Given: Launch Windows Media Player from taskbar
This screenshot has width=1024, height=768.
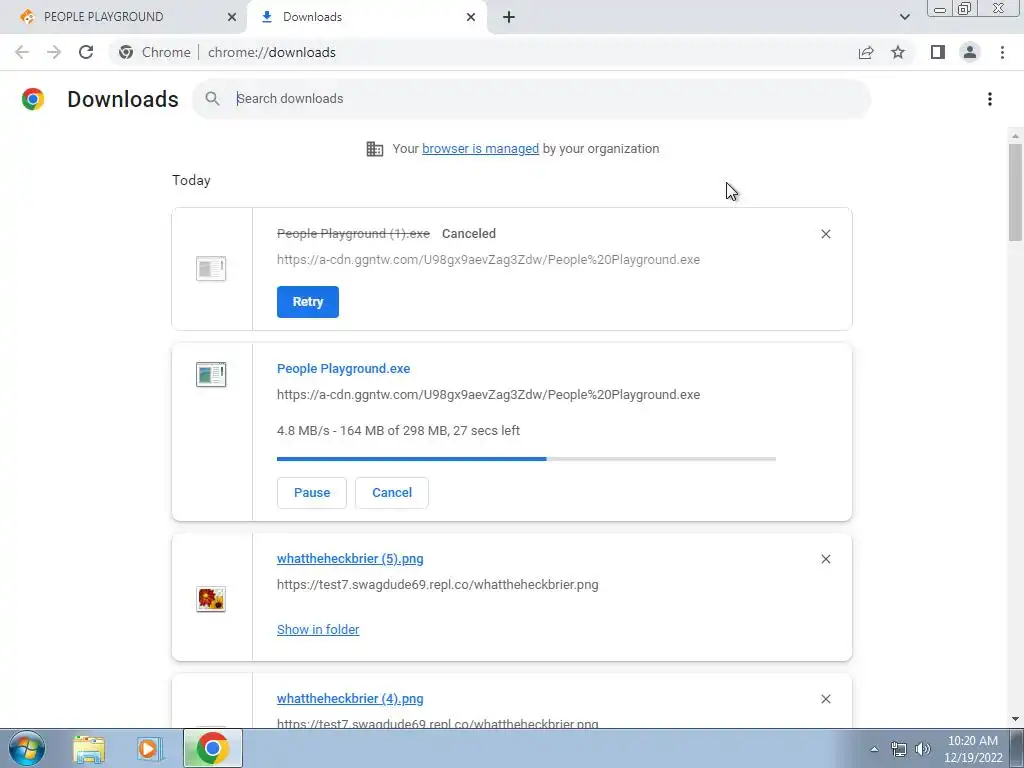Looking at the screenshot, I should pos(150,748).
